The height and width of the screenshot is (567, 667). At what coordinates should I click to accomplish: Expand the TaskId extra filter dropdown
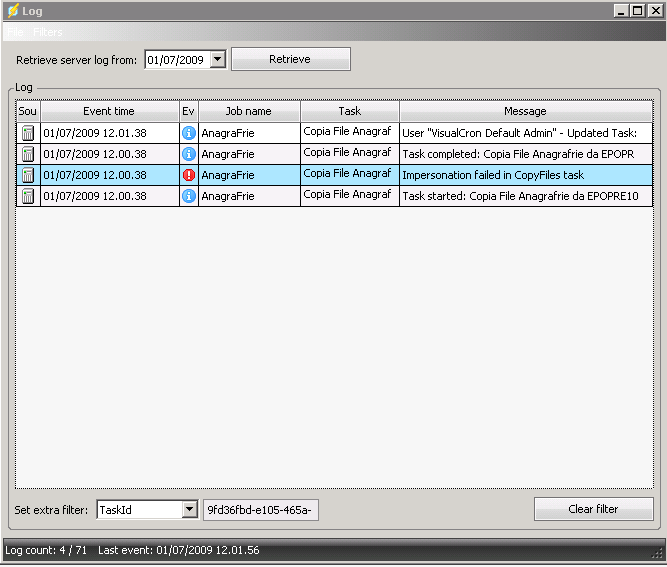click(190, 510)
